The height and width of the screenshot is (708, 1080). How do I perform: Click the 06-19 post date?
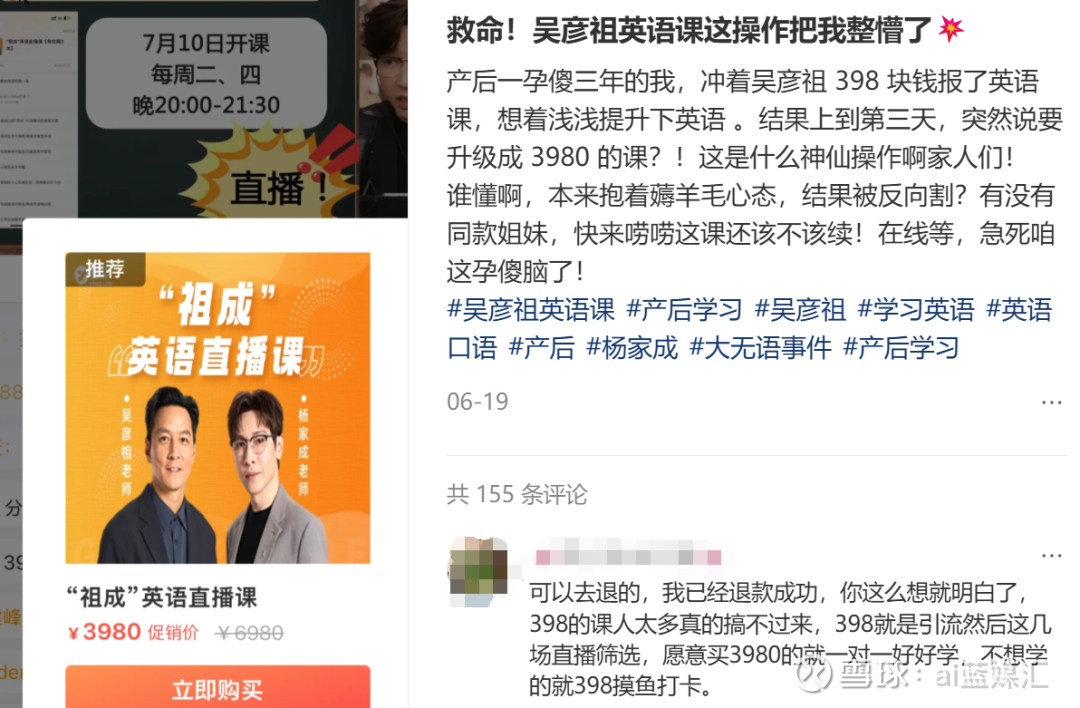pos(477,402)
